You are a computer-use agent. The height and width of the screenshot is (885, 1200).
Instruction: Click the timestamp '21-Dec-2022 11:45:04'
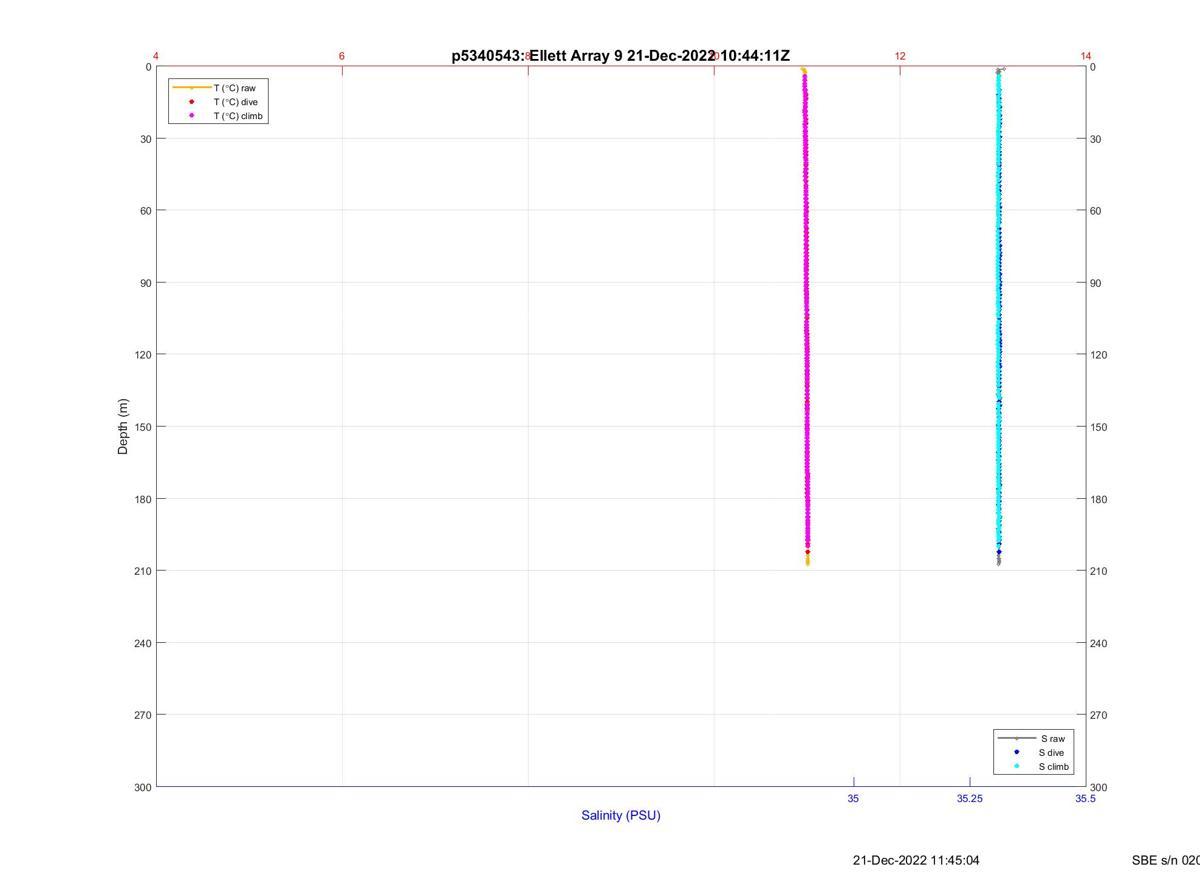pyautogui.click(x=916, y=860)
